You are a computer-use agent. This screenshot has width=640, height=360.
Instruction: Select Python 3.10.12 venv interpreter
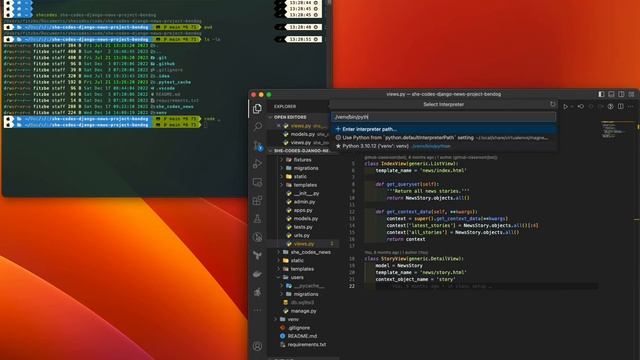click(444, 146)
